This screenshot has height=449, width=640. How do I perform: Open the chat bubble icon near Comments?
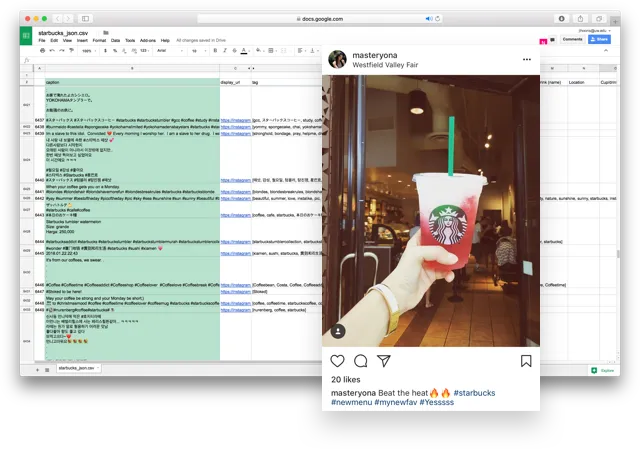click(x=552, y=40)
